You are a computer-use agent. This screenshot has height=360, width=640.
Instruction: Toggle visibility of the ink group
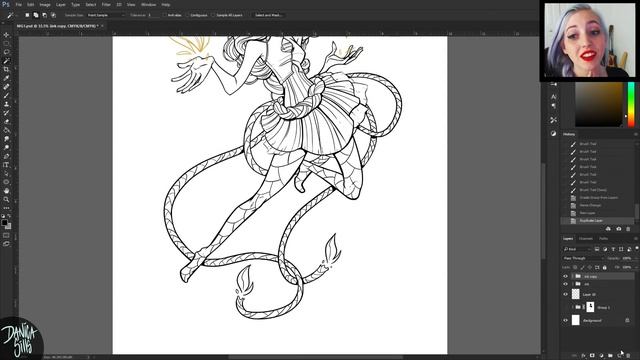coord(565,284)
